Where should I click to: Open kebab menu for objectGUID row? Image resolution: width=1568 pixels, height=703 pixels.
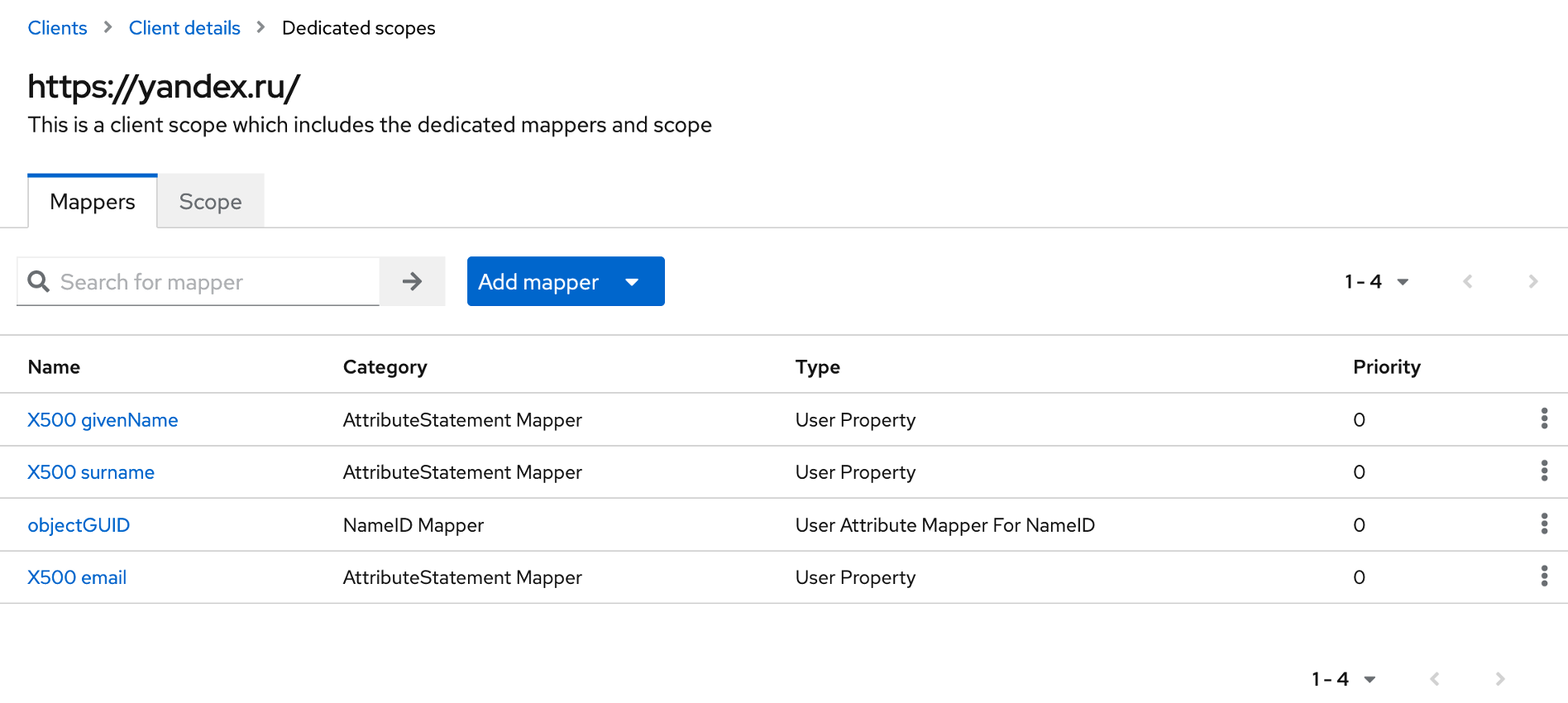pos(1543,524)
